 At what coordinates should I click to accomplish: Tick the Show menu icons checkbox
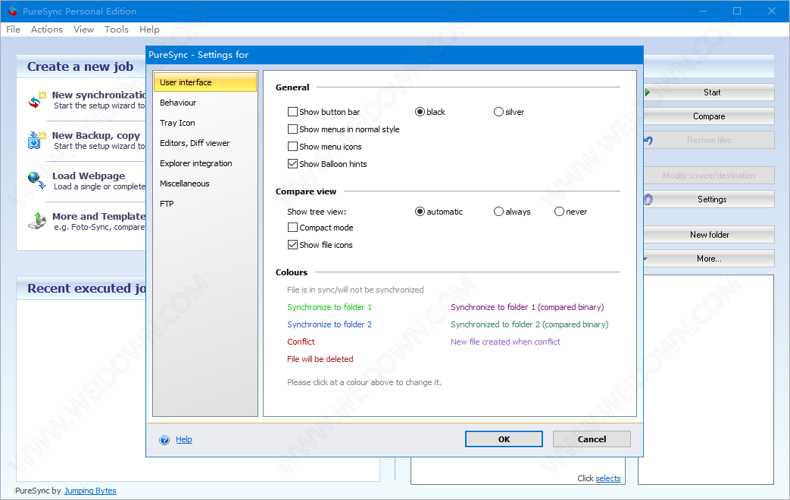tap(292, 146)
